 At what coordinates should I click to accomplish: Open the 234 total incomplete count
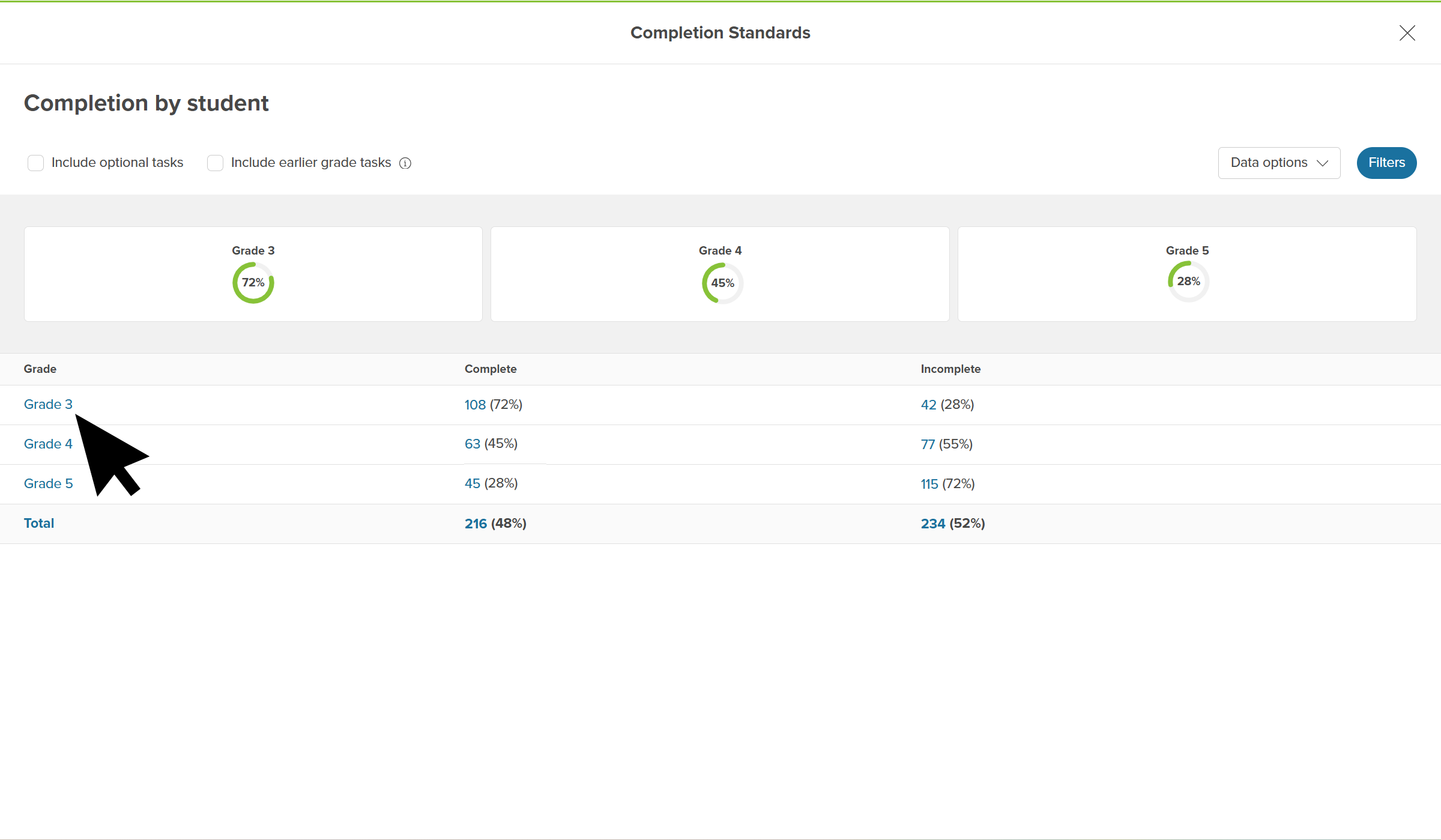pyautogui.click(x=932, y=524)
